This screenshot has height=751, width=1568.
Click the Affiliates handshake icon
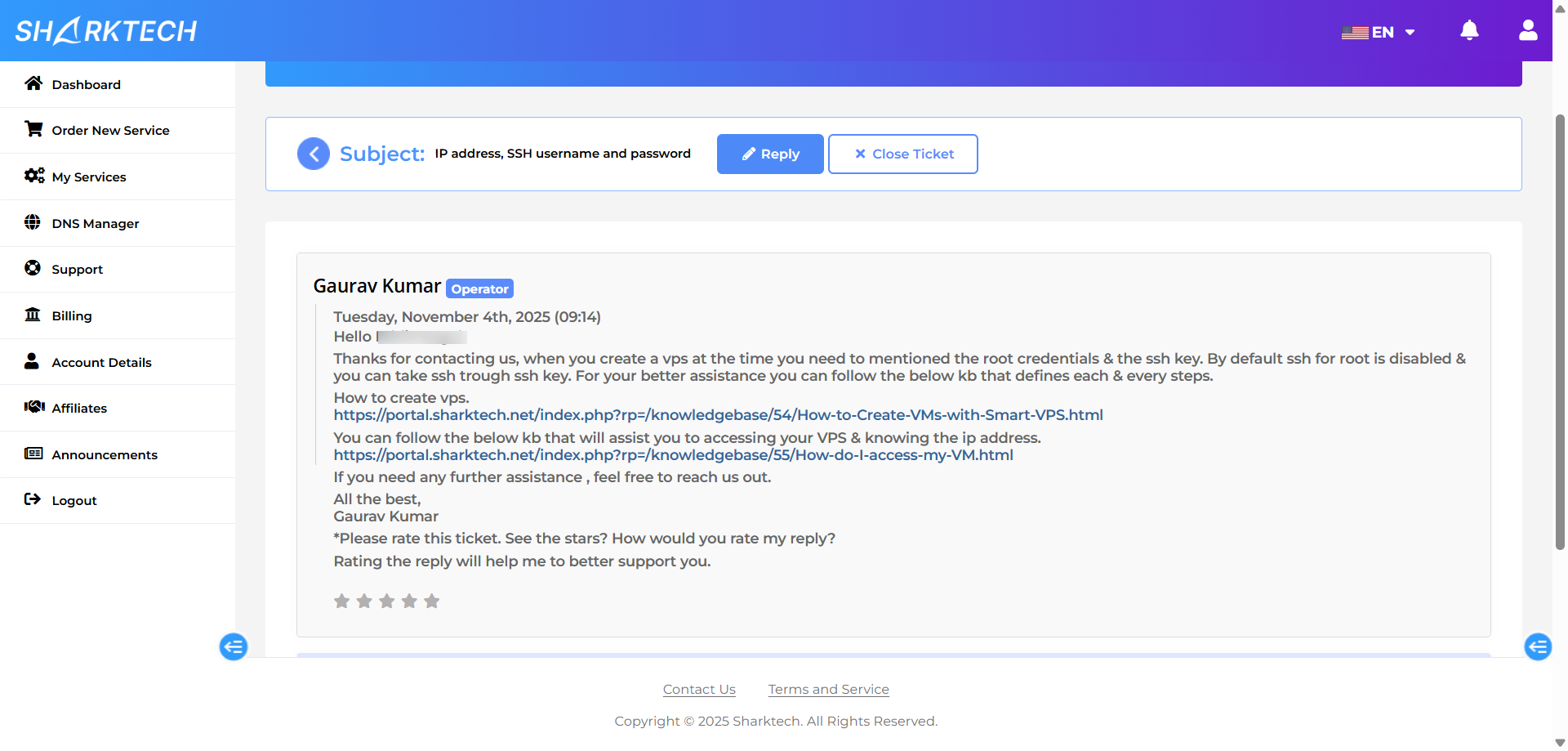(x=34, y=407)
